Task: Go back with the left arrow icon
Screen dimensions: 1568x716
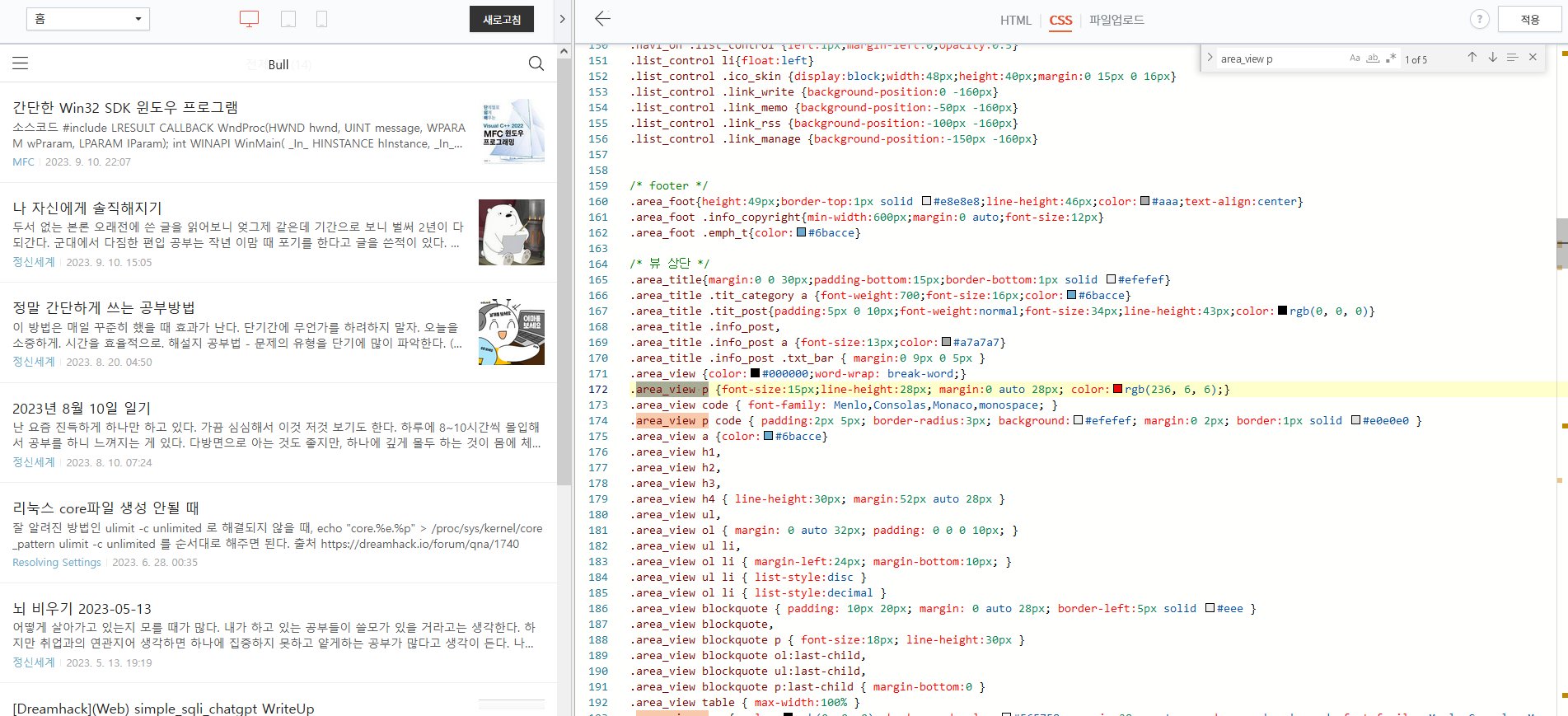Action: click(602, 18)
